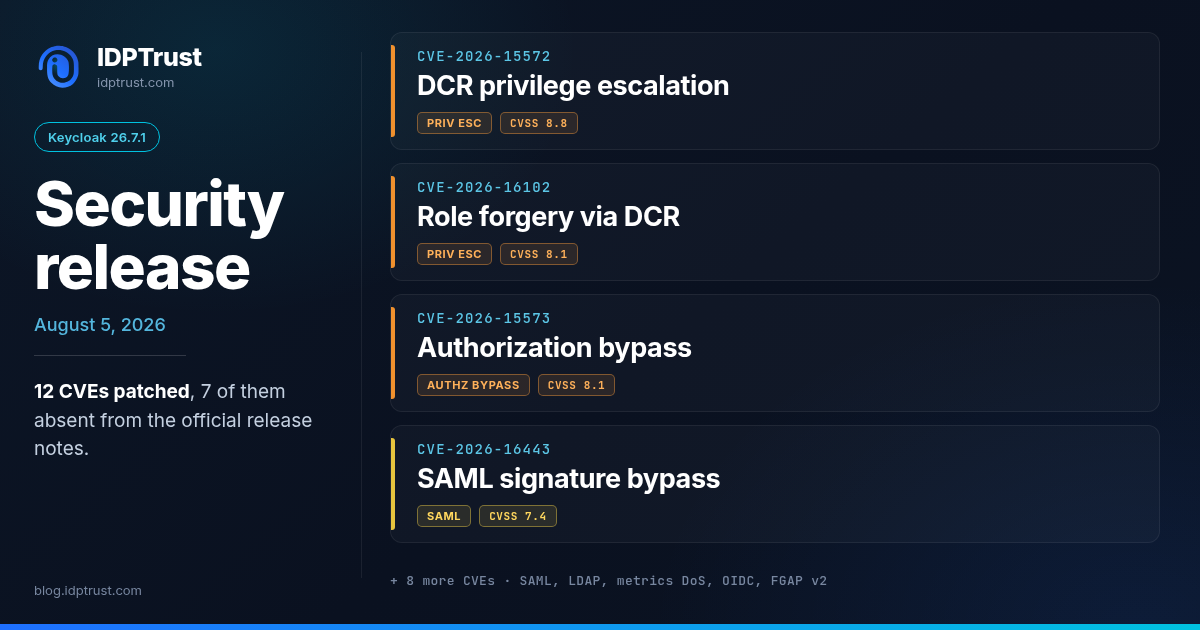Click the CVE-2026-15572 identifier
1200x630 pixels.
pos(484,57)
